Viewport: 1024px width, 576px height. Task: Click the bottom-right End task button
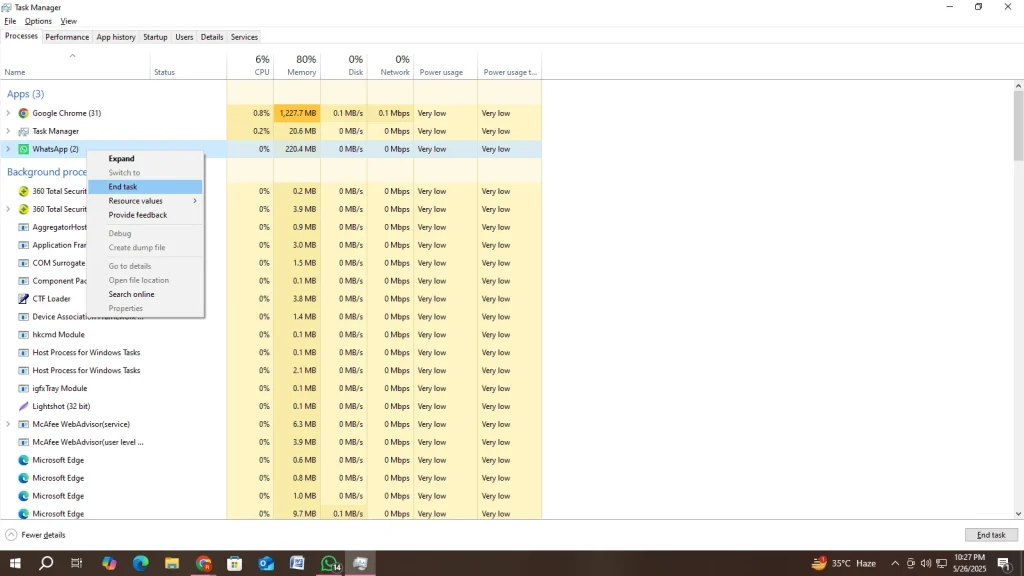(991, 535)
